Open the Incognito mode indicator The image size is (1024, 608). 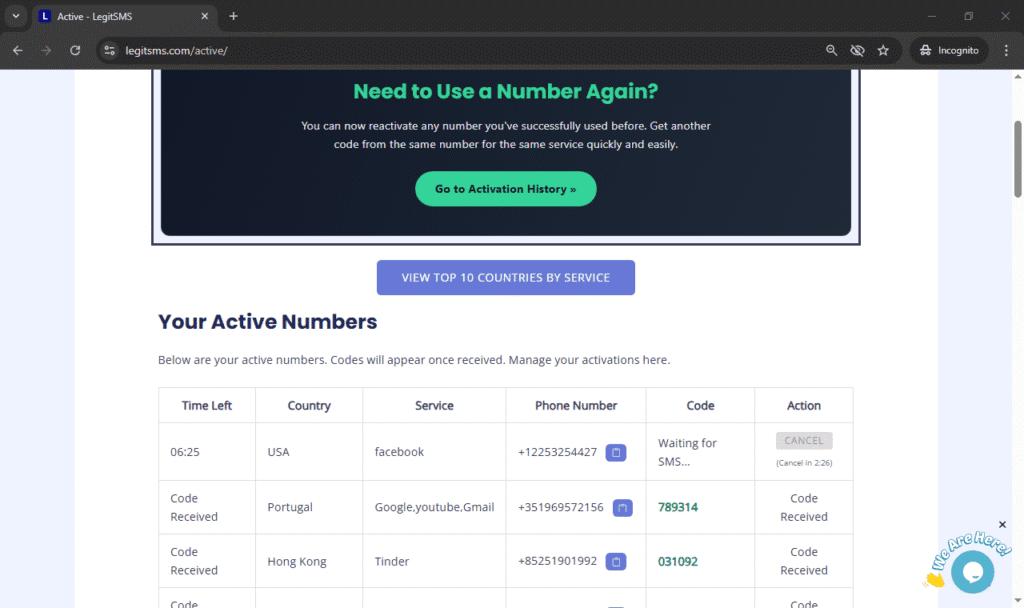948,50
